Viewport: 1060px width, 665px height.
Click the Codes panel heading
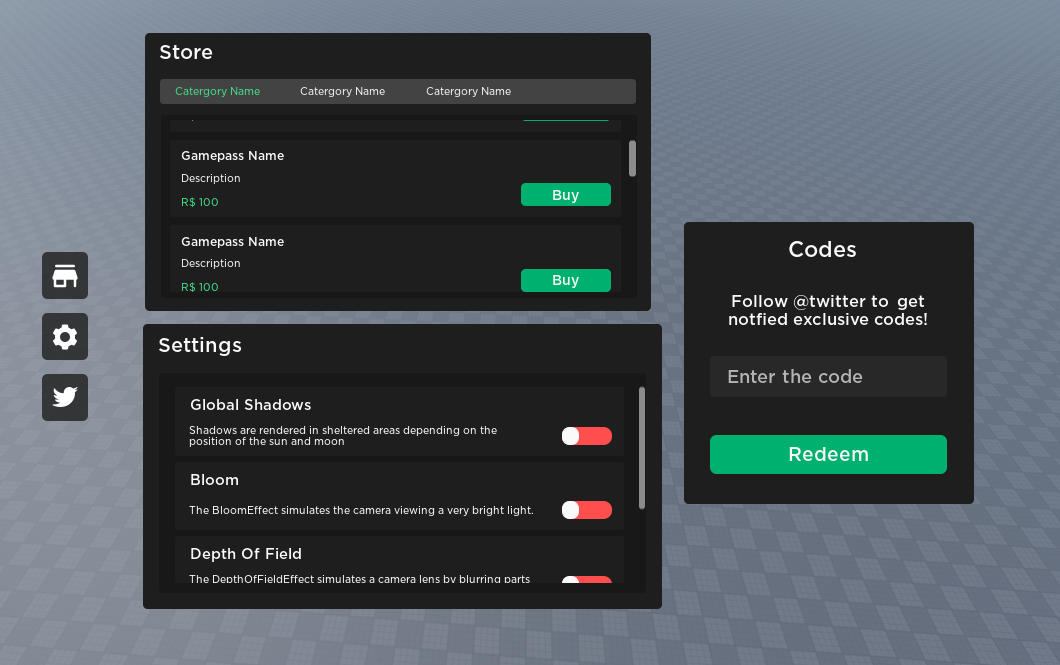[822, 249]
